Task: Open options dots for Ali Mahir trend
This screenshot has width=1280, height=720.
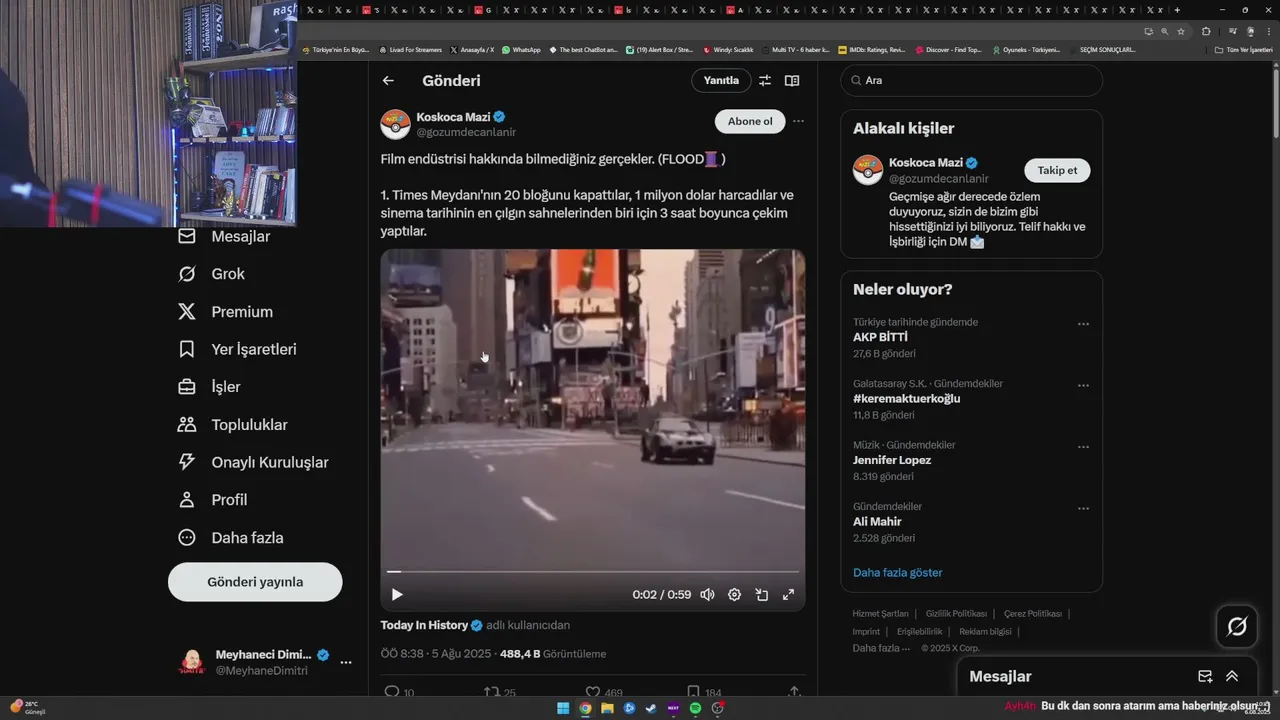Action: [1083, 508]
